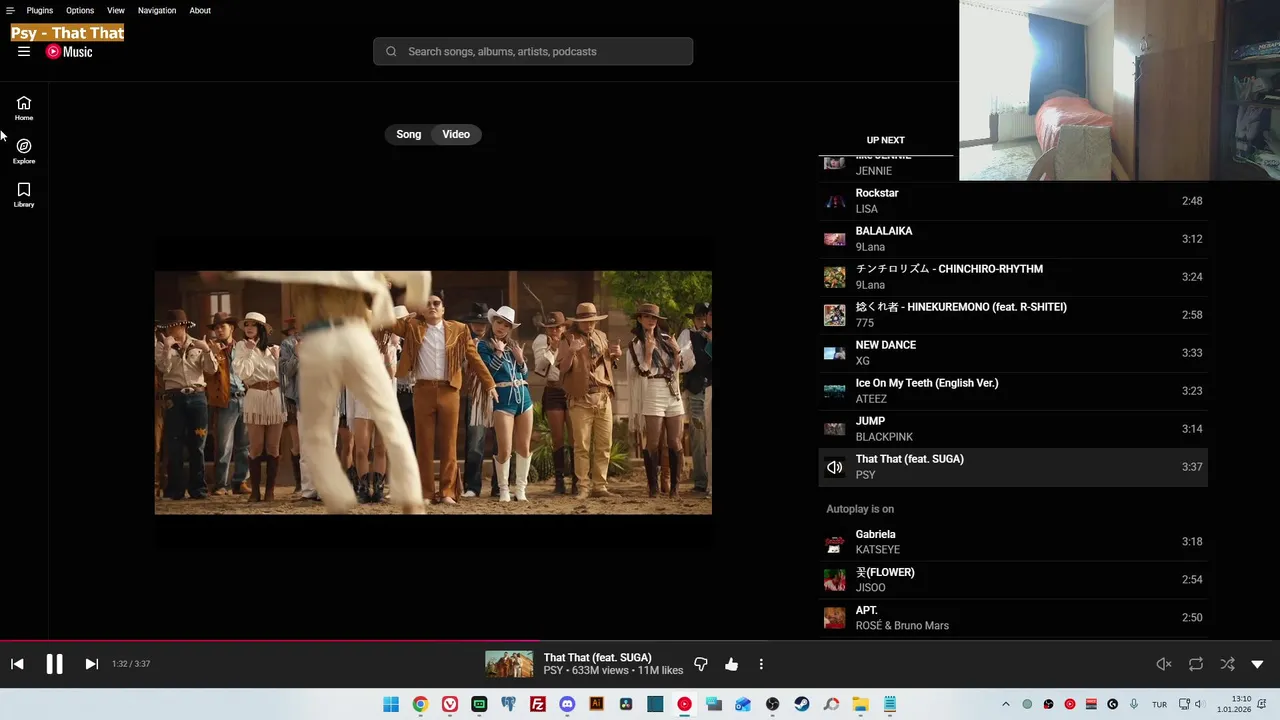Toggle repeat mode
The width and height of the screenshot is (1280, 720).
1195,664
